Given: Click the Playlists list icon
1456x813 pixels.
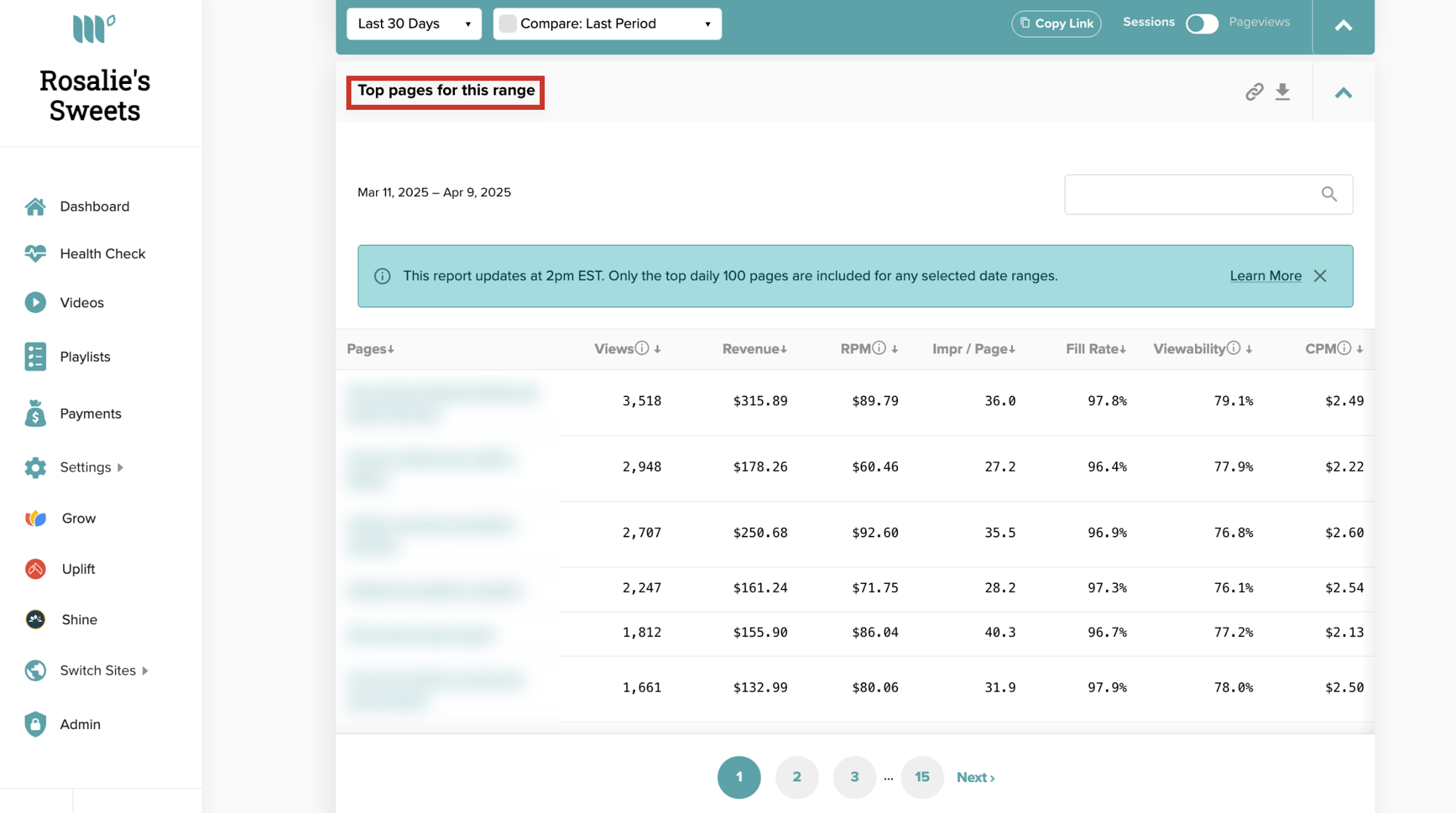Looking at the screenshot, I should [35, 357].
